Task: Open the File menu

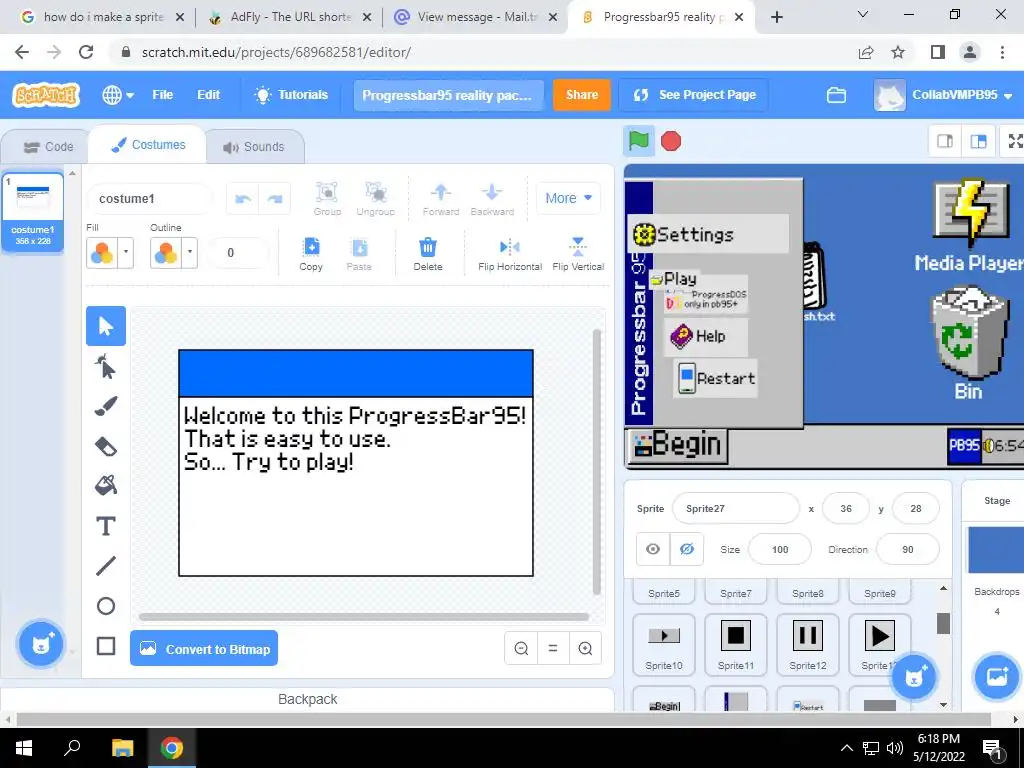Action: (163, 95)
